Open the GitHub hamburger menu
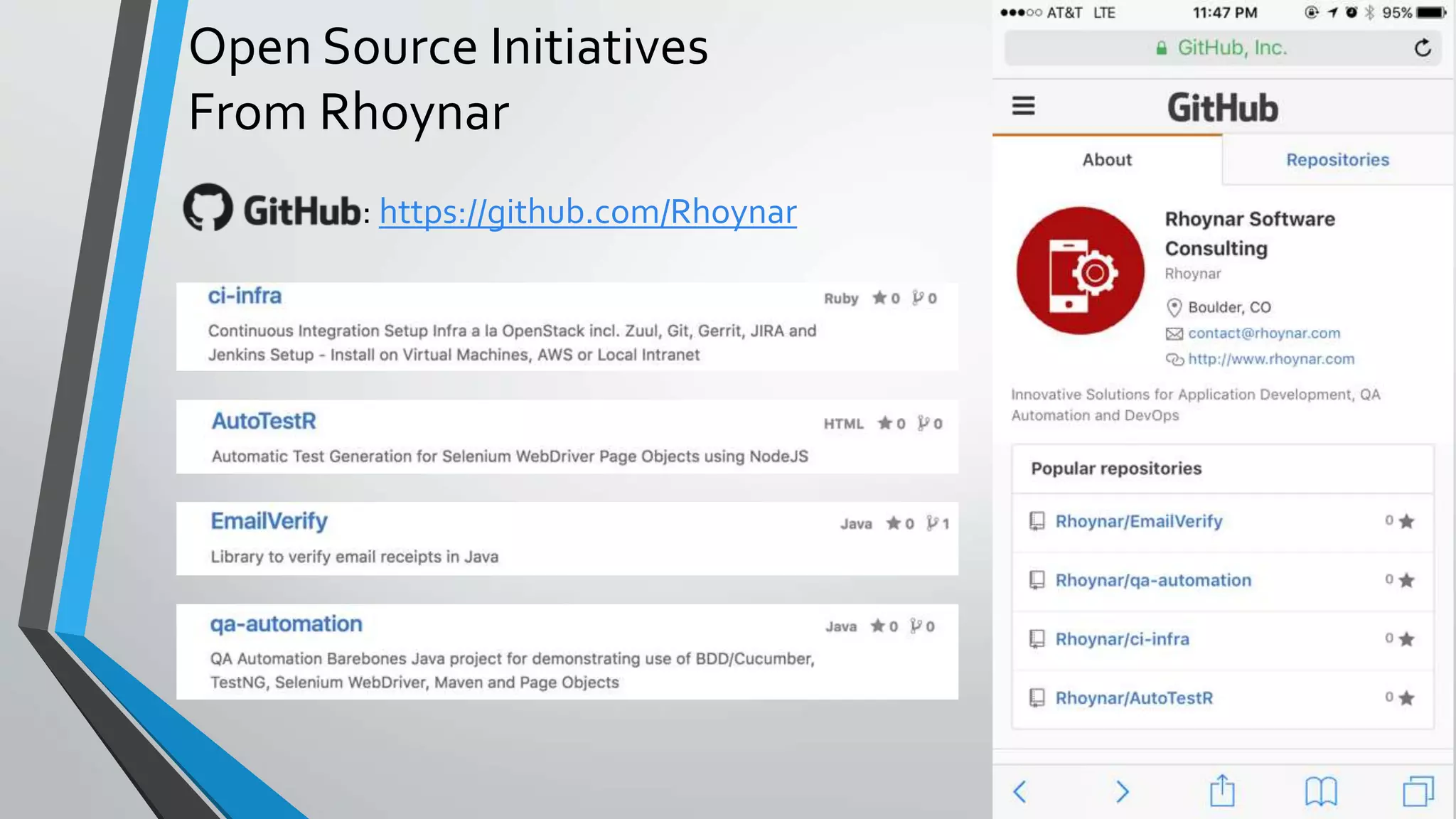 (x=1023, y=107)
